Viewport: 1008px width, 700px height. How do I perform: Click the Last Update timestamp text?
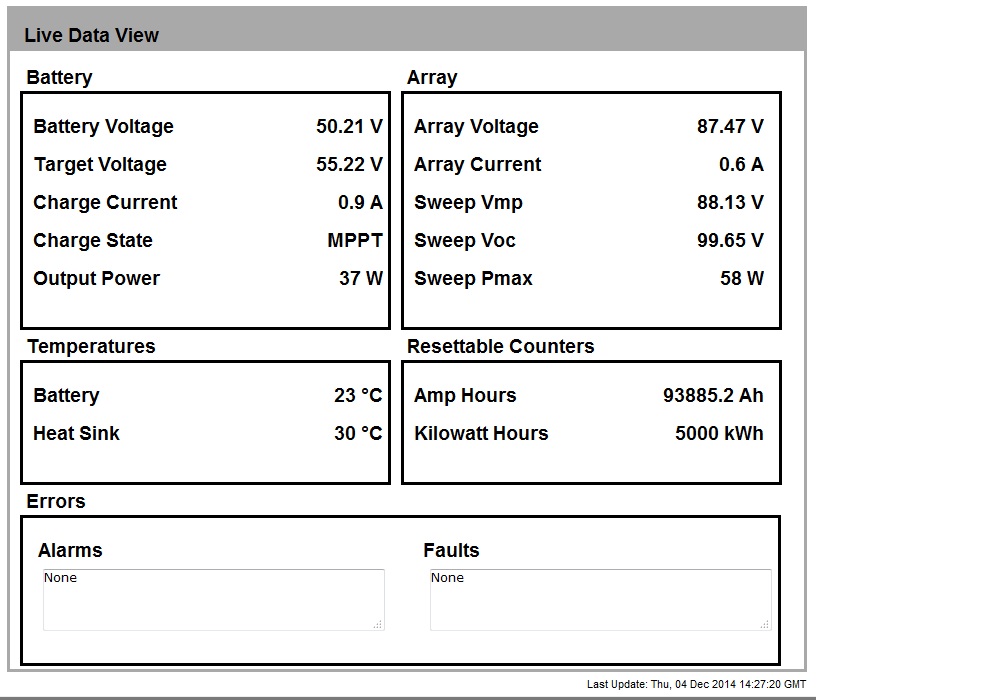(696, 684)
